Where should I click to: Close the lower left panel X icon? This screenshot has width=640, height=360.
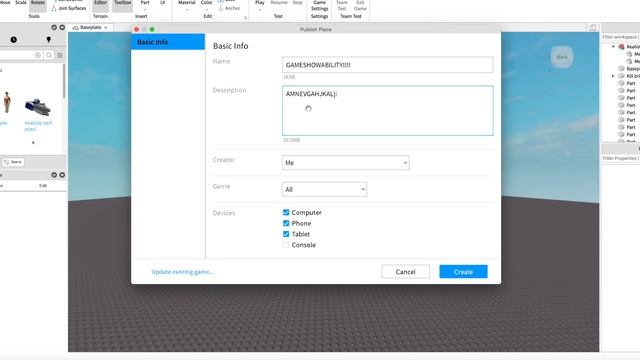[62, 175]
